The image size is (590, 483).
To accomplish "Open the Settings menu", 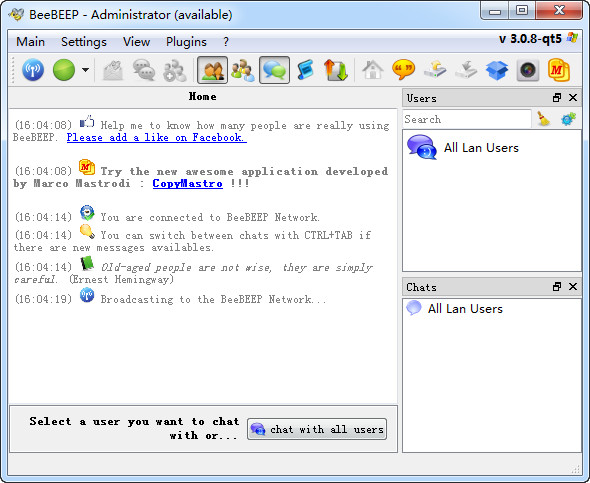I will (x=84, y=42).
